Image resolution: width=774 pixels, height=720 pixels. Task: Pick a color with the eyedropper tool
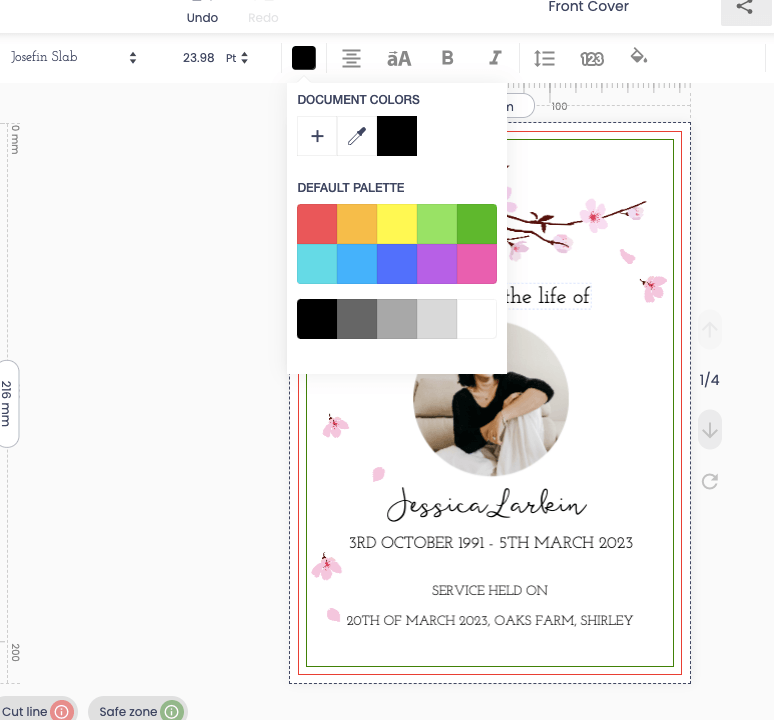[357, 136]
